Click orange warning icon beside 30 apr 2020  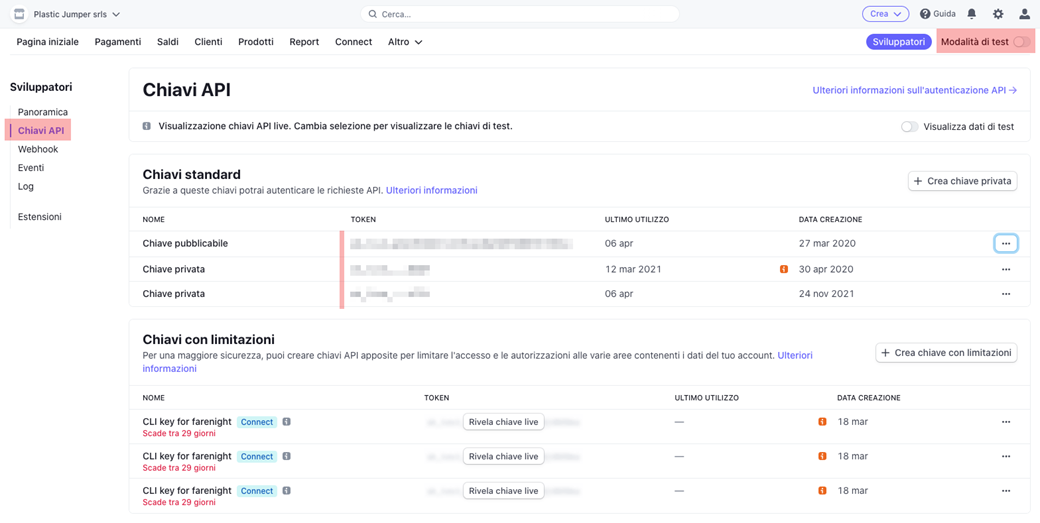click(x=784, y=269)
